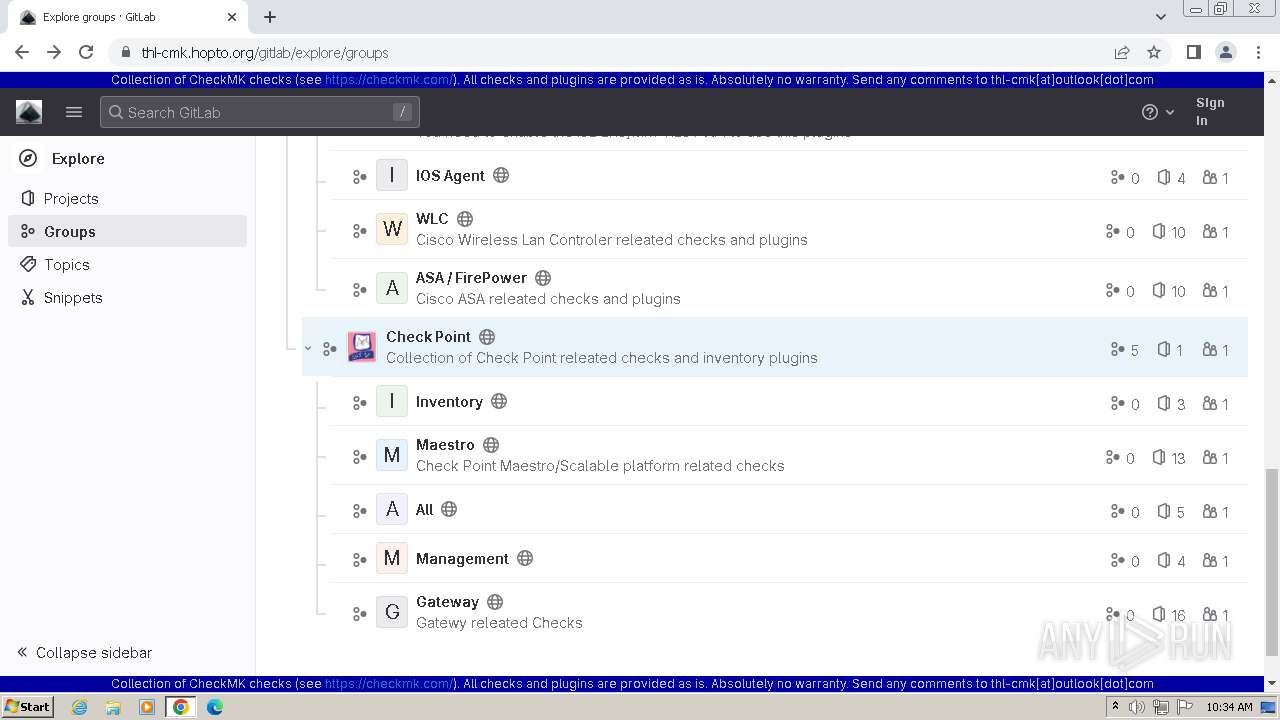1280x720 pixels.
Task: Click the checkmk.com link in top banner
Action: coord(390,80)
